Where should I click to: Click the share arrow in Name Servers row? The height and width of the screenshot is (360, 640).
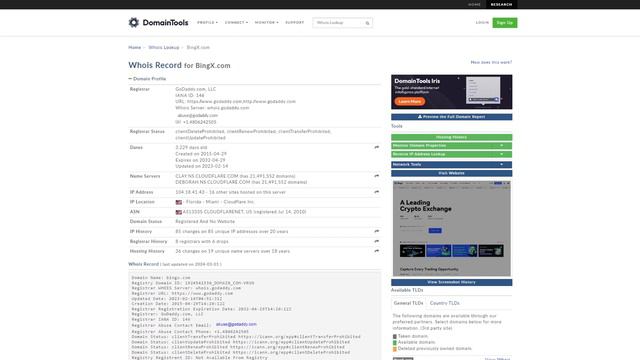point(377,176)
